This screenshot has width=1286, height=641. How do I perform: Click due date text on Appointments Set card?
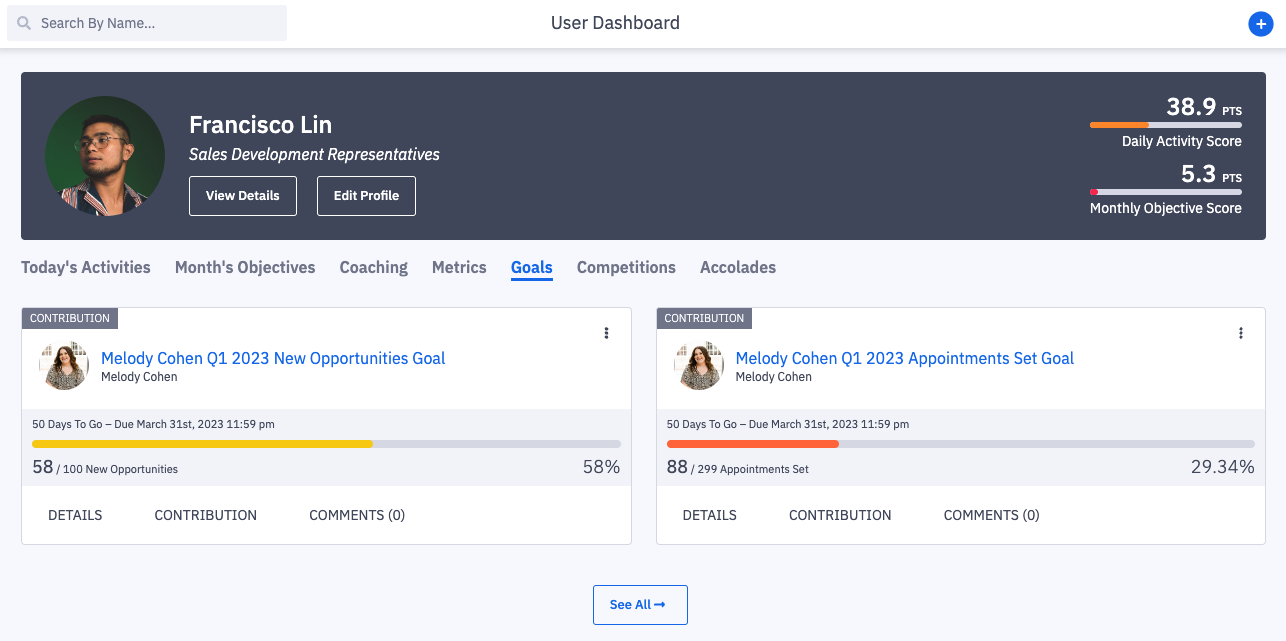pyautogui.click(x=788, y=424)
